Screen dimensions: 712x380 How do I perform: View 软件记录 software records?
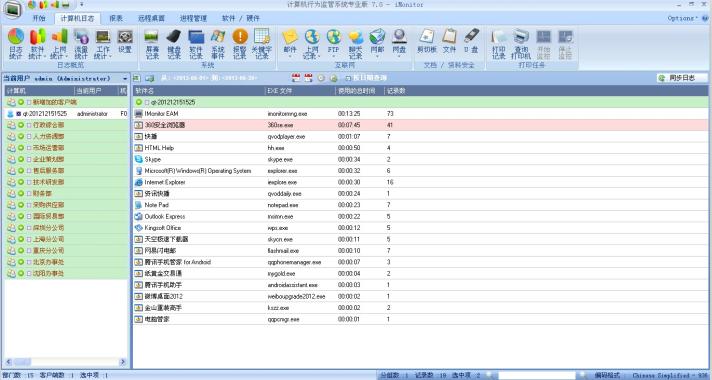coord(196,44)
